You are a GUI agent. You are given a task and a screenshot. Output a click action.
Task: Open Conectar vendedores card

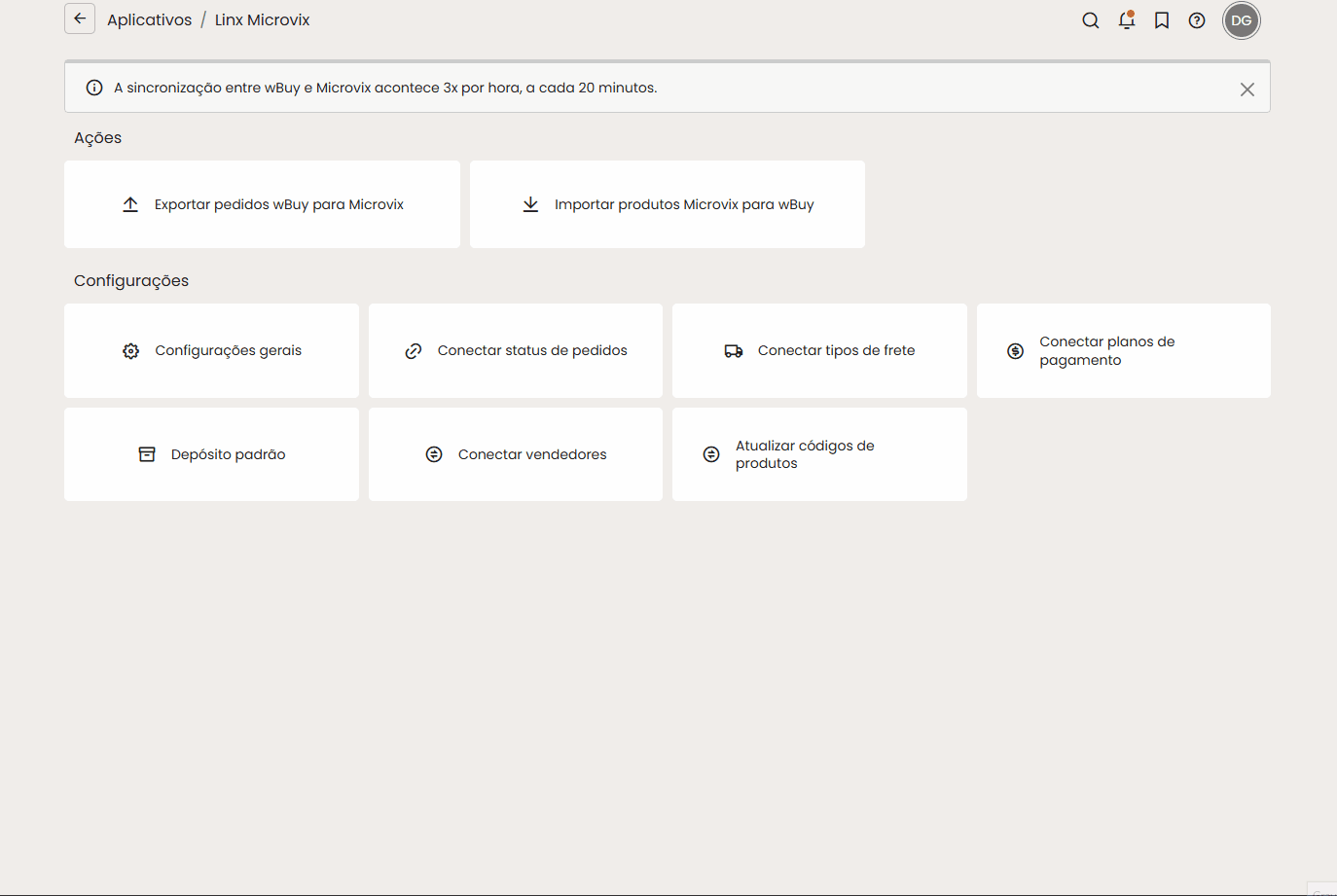tap(516, 454)
